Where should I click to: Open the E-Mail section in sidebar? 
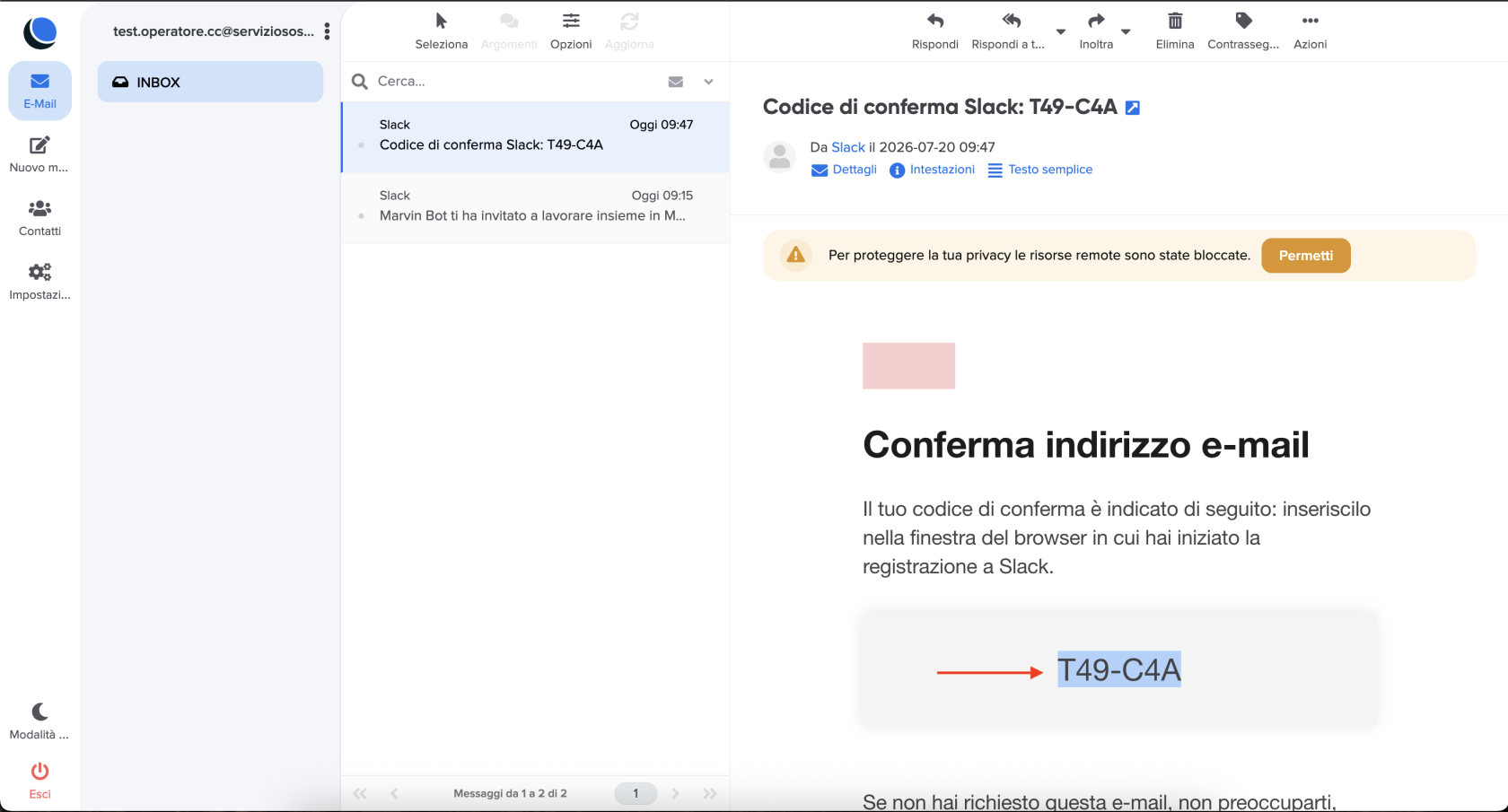point(39,91)
